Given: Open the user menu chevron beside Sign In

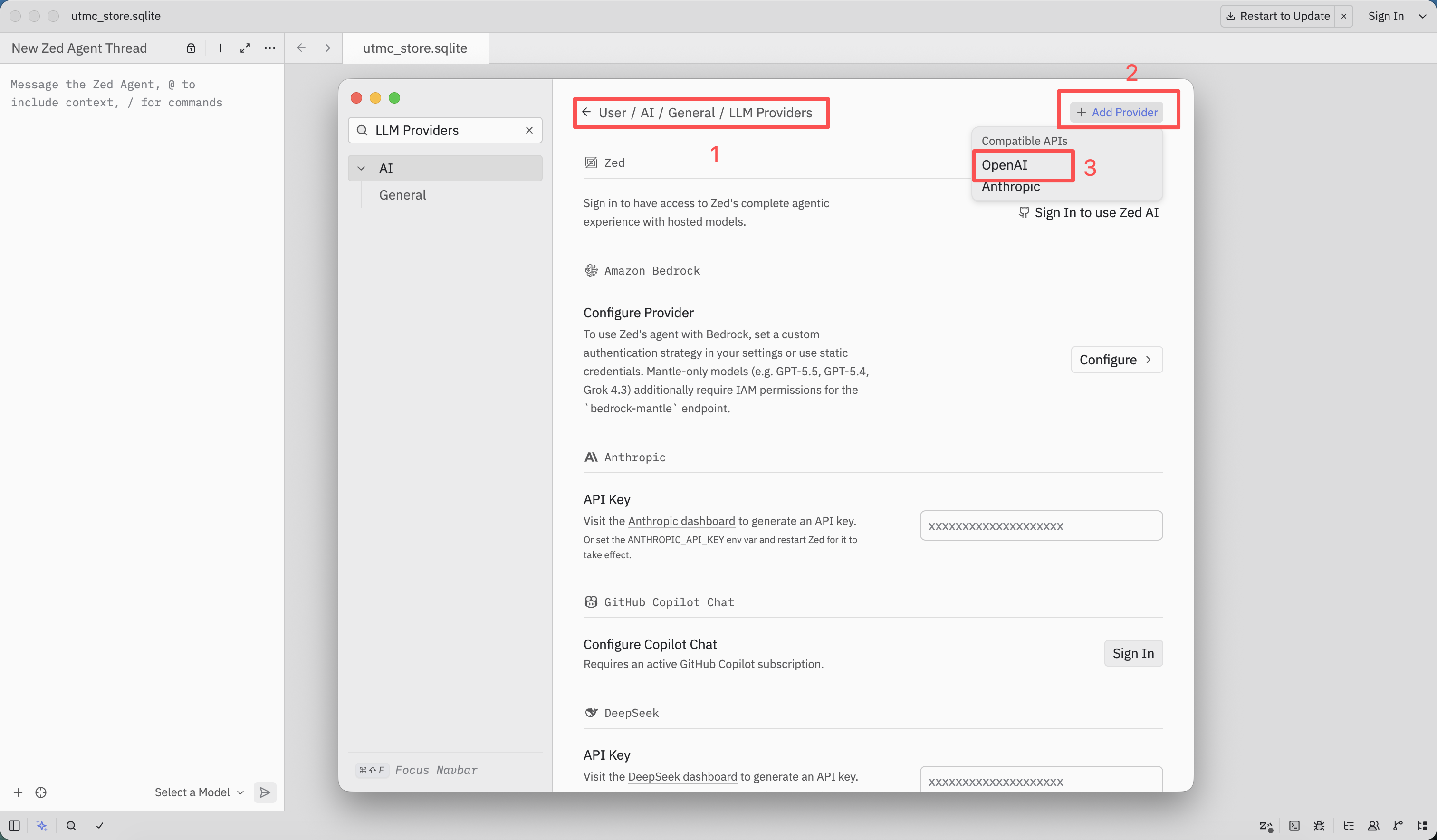Looking at the screenshot, I should (1422, 16).
